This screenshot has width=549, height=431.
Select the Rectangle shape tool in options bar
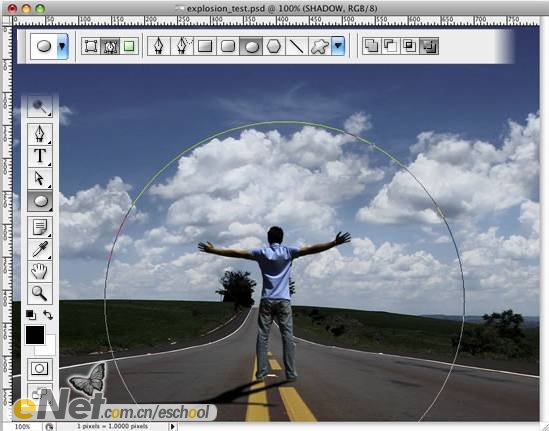pyautogui.click(x=205, y=46)
